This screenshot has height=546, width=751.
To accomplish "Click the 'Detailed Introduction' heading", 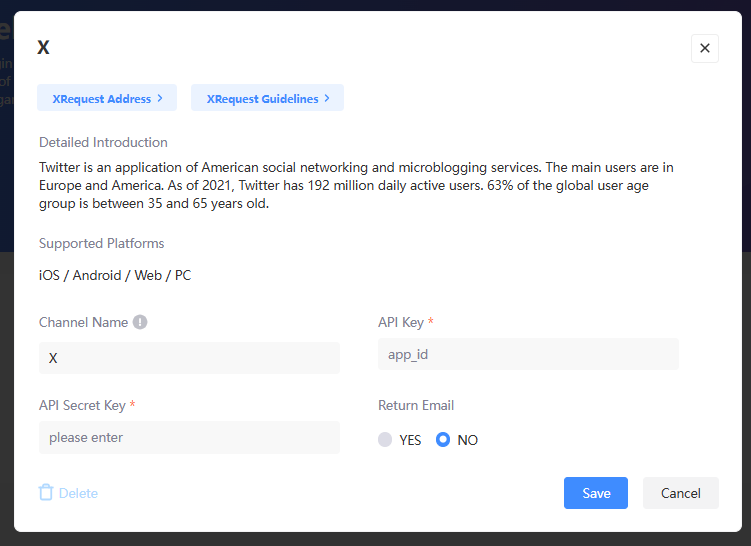I will 103,142.
